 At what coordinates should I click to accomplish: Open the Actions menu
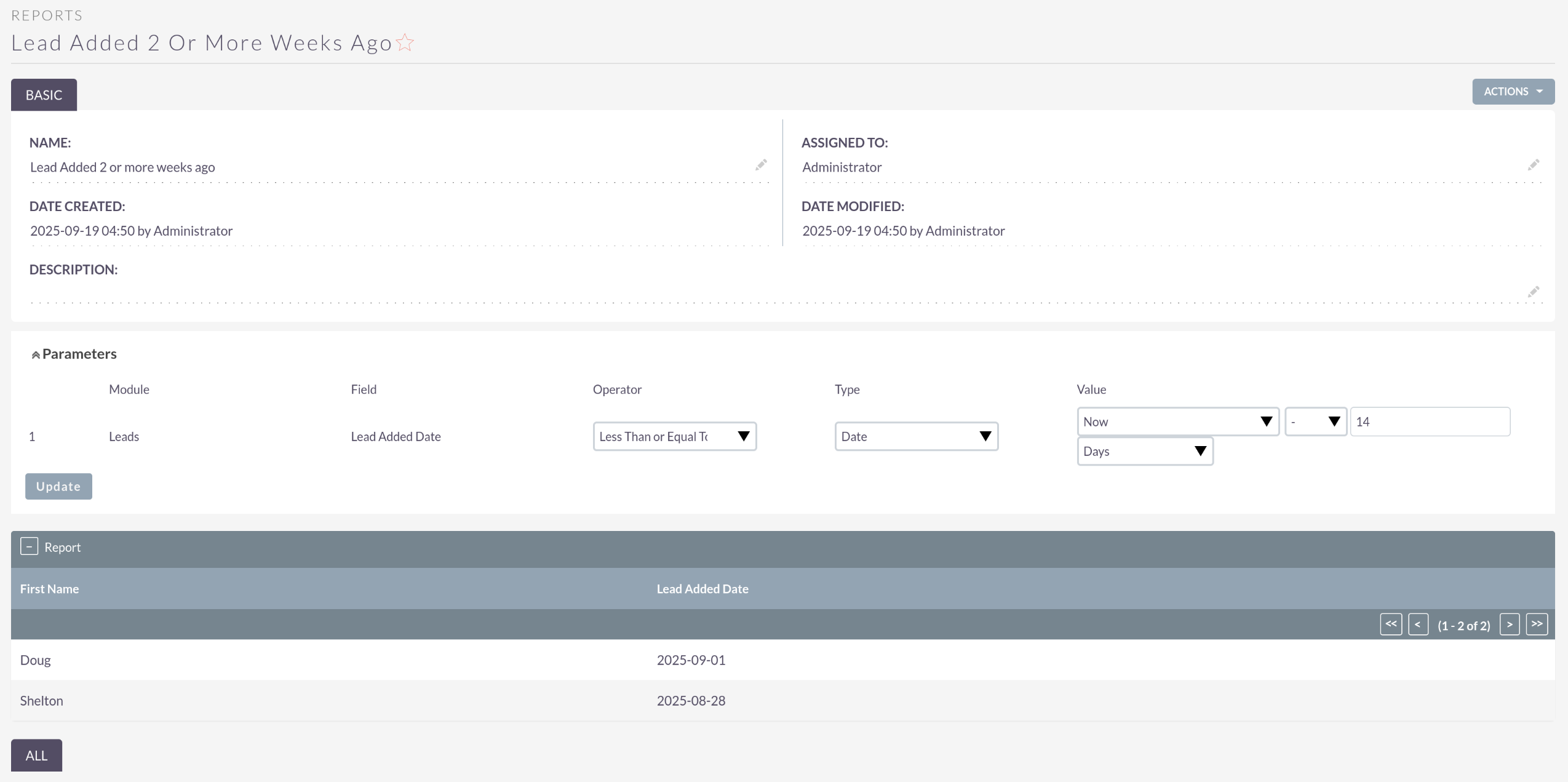click(1513, 92)
